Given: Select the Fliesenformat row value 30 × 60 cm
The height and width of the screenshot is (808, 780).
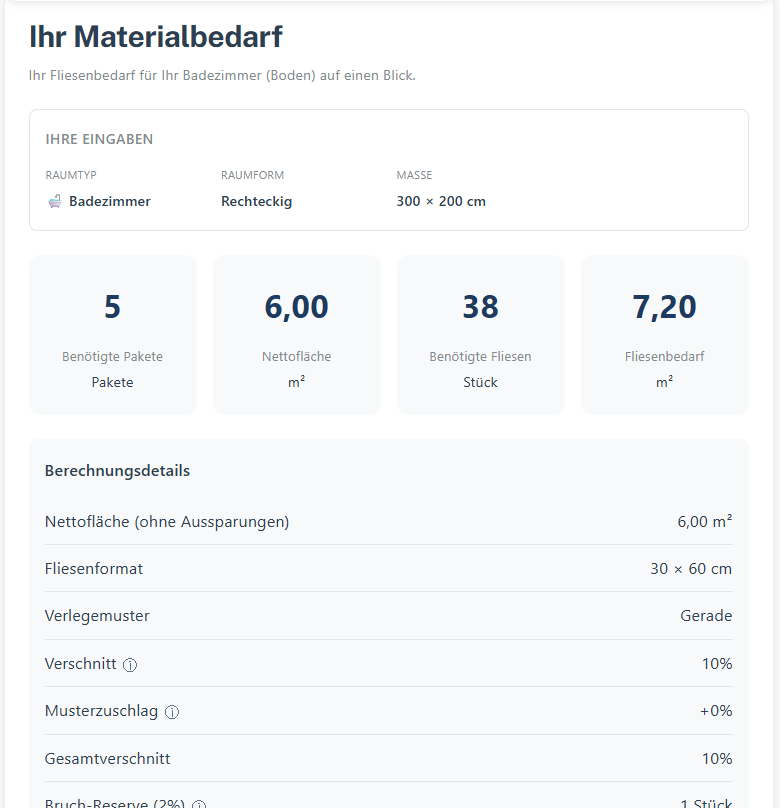Looking at the screenshot, I should (690, 569).
